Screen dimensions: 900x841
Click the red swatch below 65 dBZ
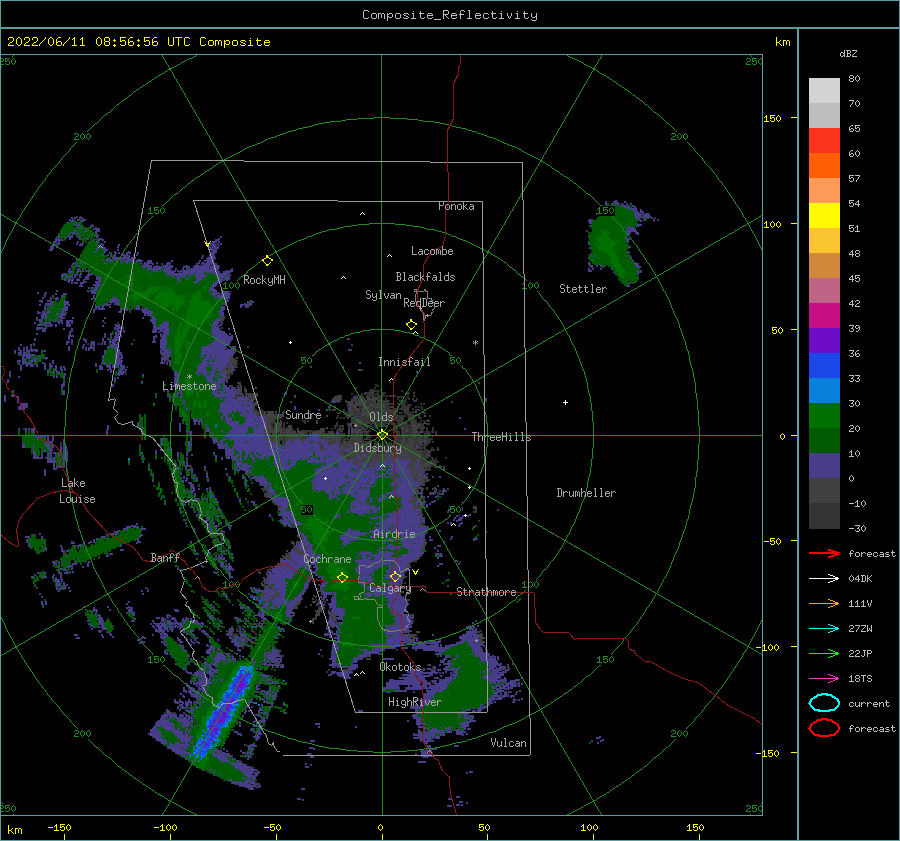(824, 140)
